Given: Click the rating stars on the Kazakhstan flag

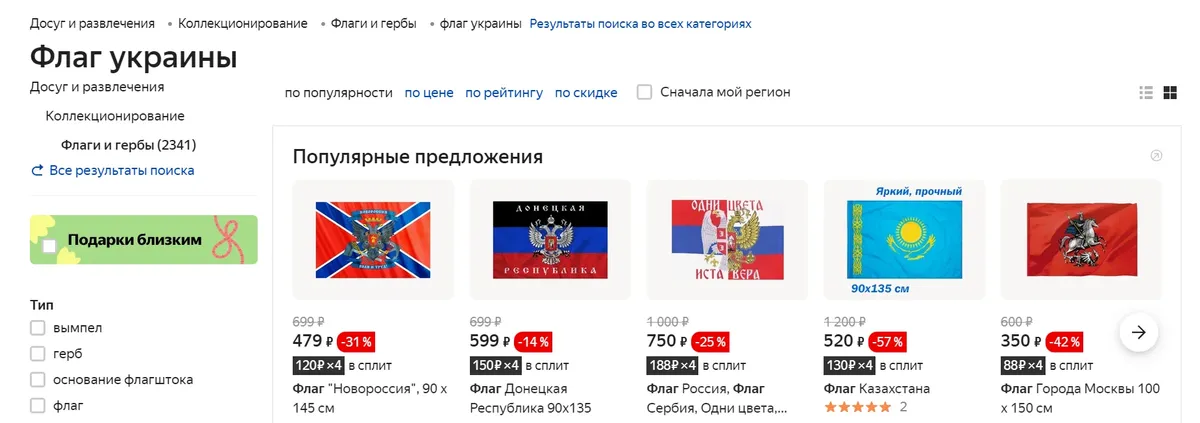Looking at the screenshot, I should pyautogui.click(x=857, y=407).
